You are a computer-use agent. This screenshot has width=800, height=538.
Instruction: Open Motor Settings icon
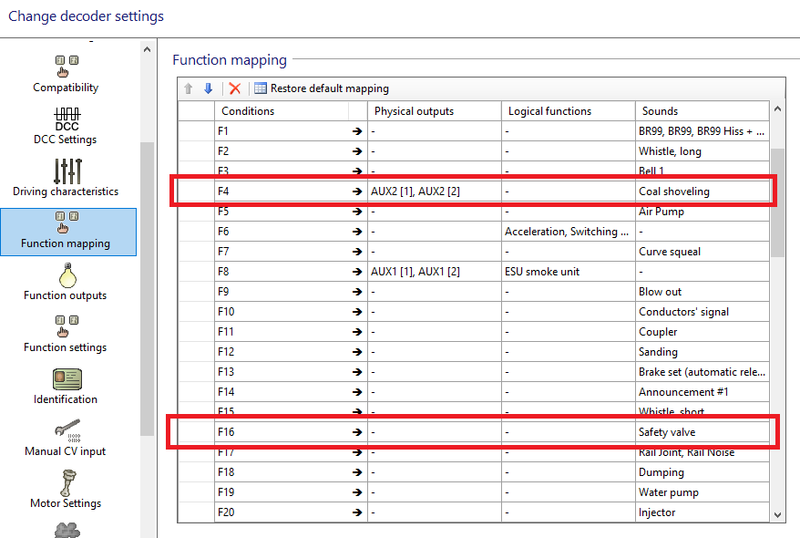tap(66, 482)
